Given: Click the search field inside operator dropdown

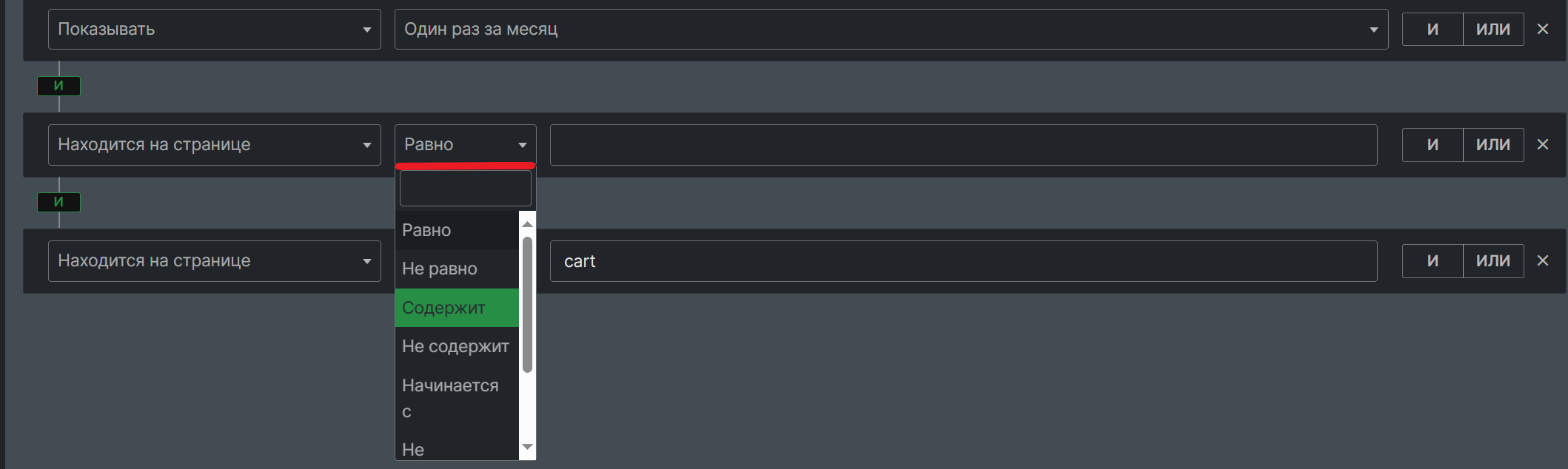Looking at the screenshot, I should coord(465,189).
